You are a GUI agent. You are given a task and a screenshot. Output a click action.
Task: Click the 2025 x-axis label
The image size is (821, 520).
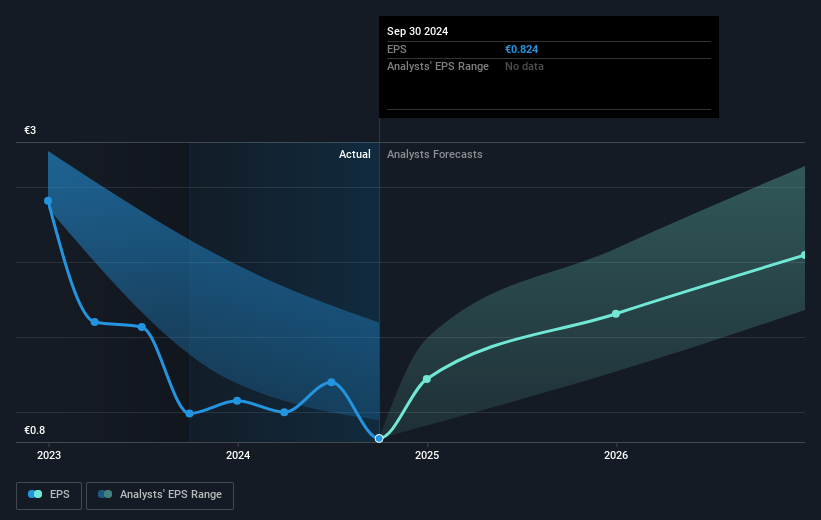(427, 455)
